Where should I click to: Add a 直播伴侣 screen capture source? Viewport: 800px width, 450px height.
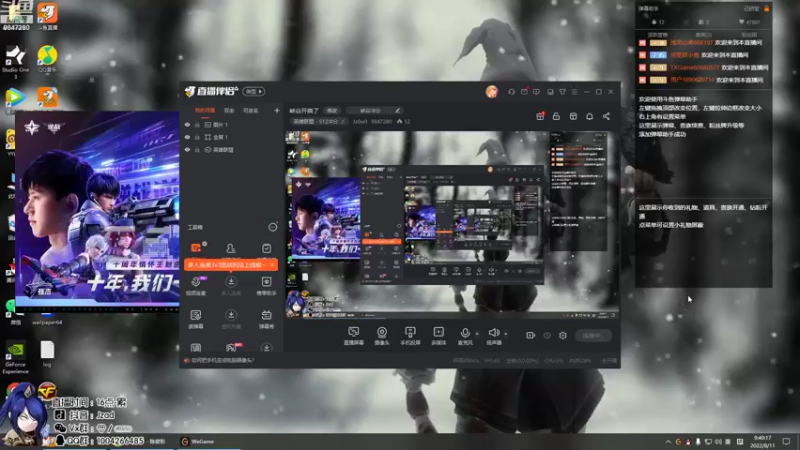tap(354, 336)
